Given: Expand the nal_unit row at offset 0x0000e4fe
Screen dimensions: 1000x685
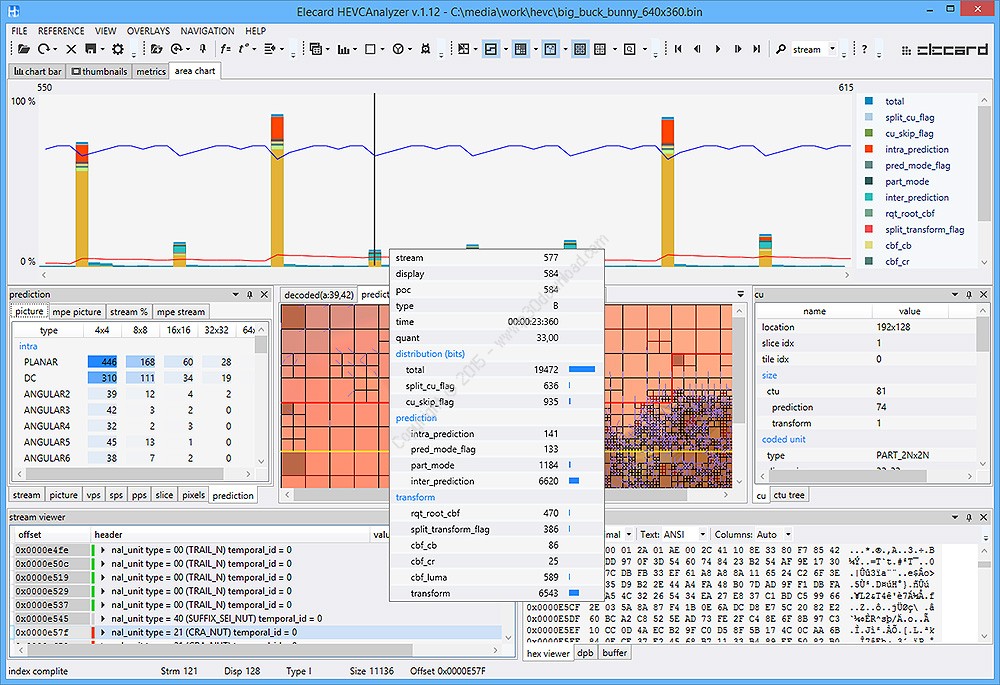Looking at the screenshot, I should [x=103, y=550].
